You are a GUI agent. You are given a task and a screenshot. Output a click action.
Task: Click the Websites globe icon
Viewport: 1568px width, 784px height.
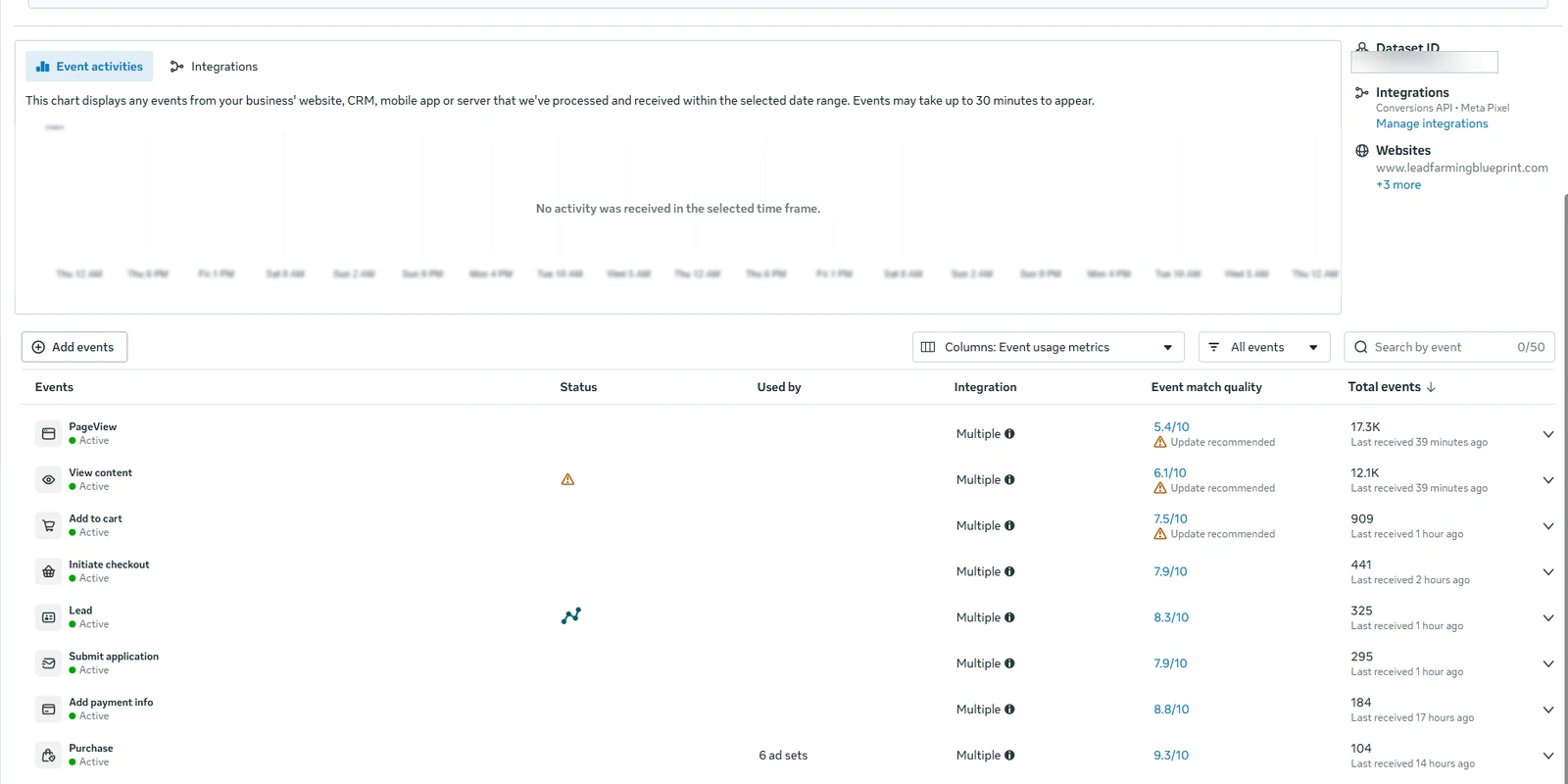tap(1362, 151)
